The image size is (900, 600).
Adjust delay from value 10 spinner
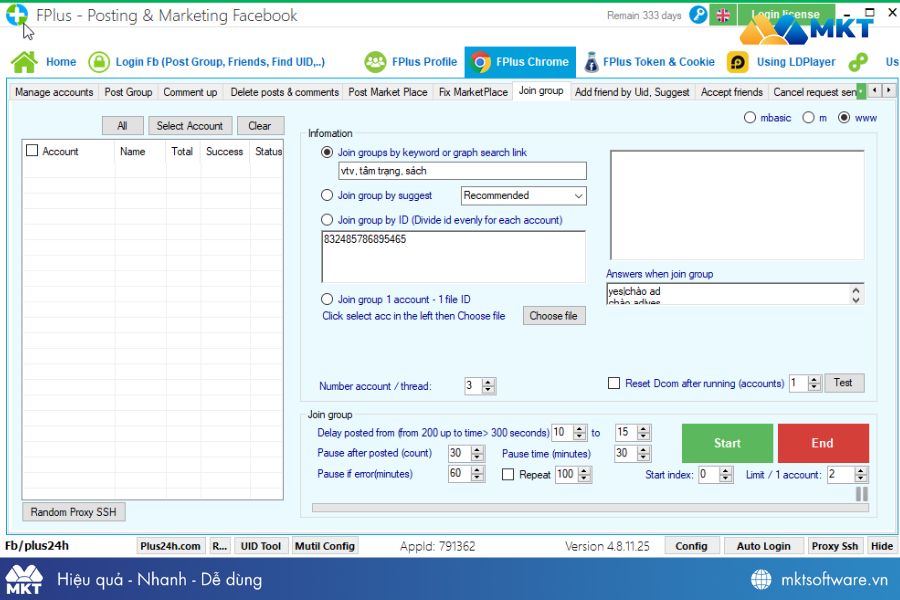point(580,432)
